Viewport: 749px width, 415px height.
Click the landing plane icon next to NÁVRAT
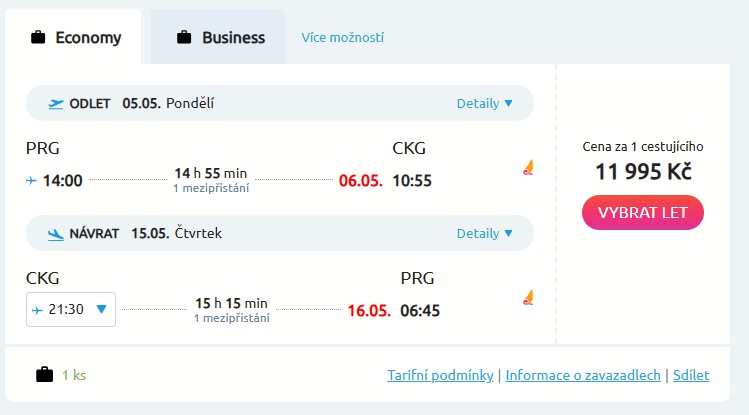pos(56,233)
